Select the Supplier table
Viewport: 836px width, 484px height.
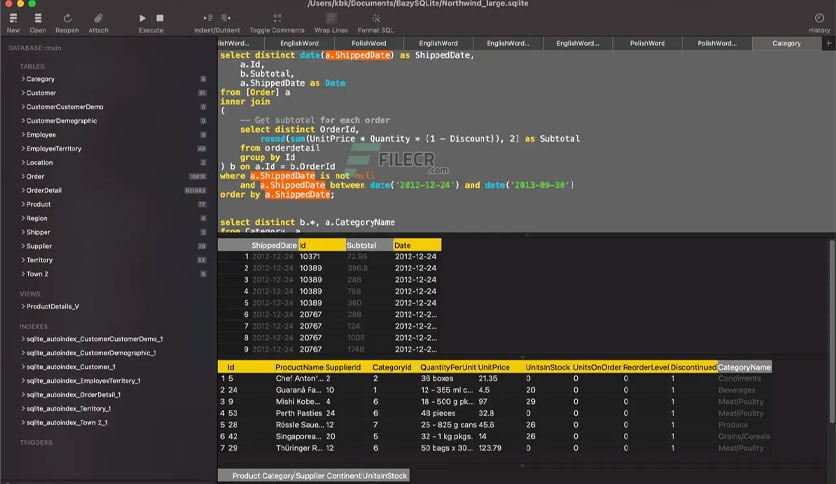click(x=39, y=246)
